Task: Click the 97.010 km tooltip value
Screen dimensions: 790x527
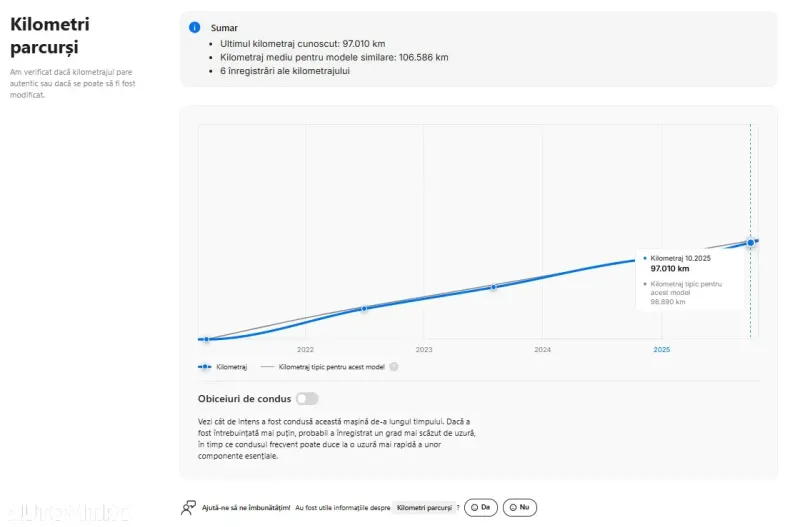Action: pyautogui.click(x=669, y=268)
